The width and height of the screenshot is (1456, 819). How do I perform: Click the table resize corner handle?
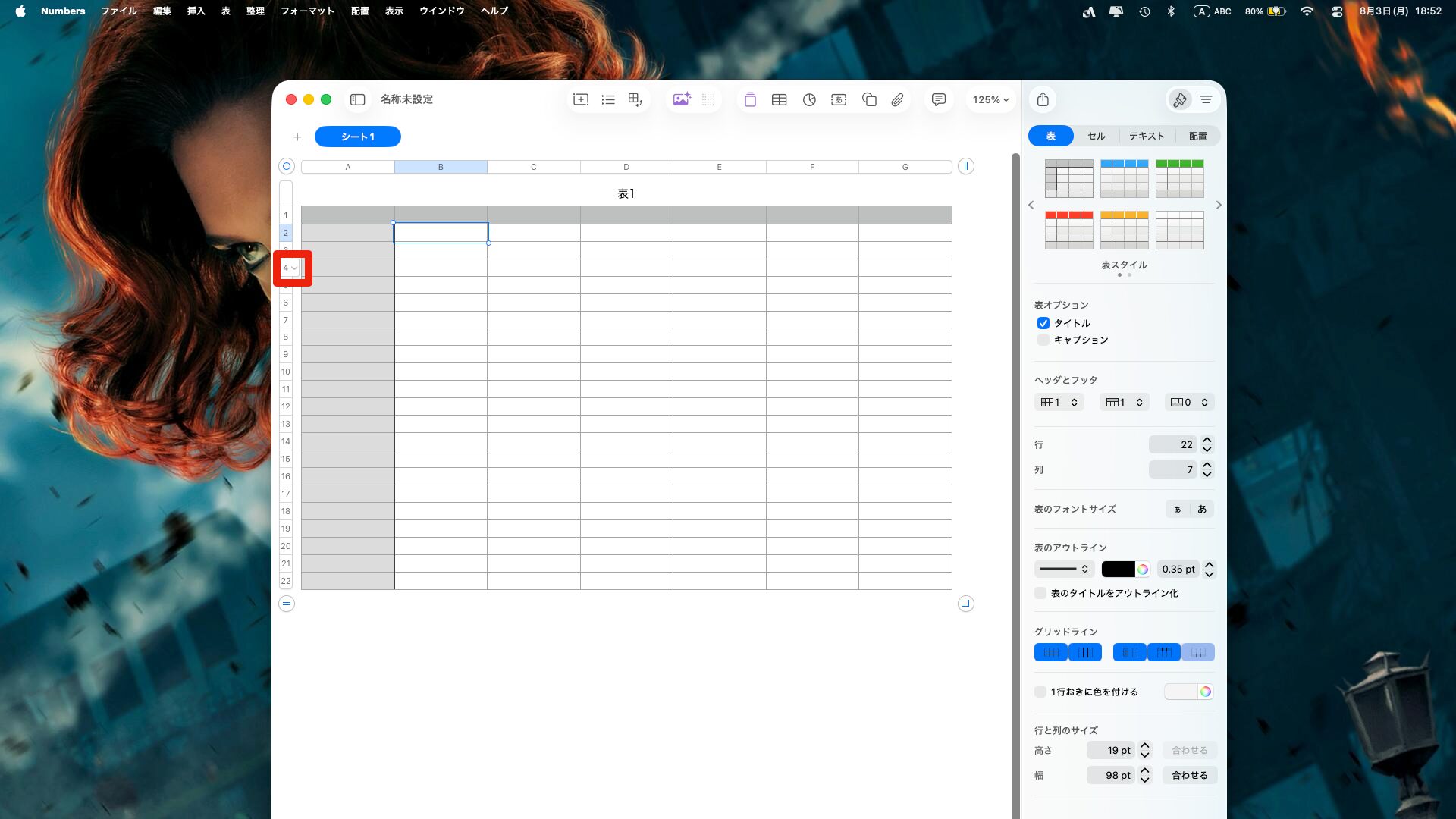[x=965, y=604]
